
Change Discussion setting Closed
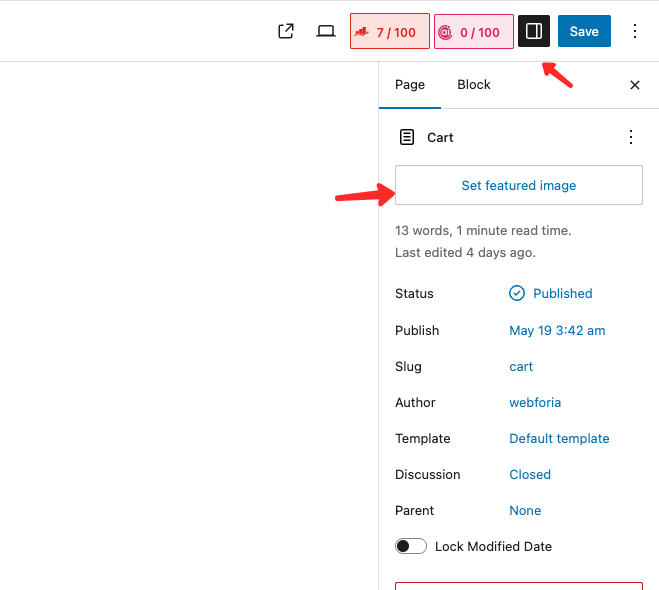530,474
